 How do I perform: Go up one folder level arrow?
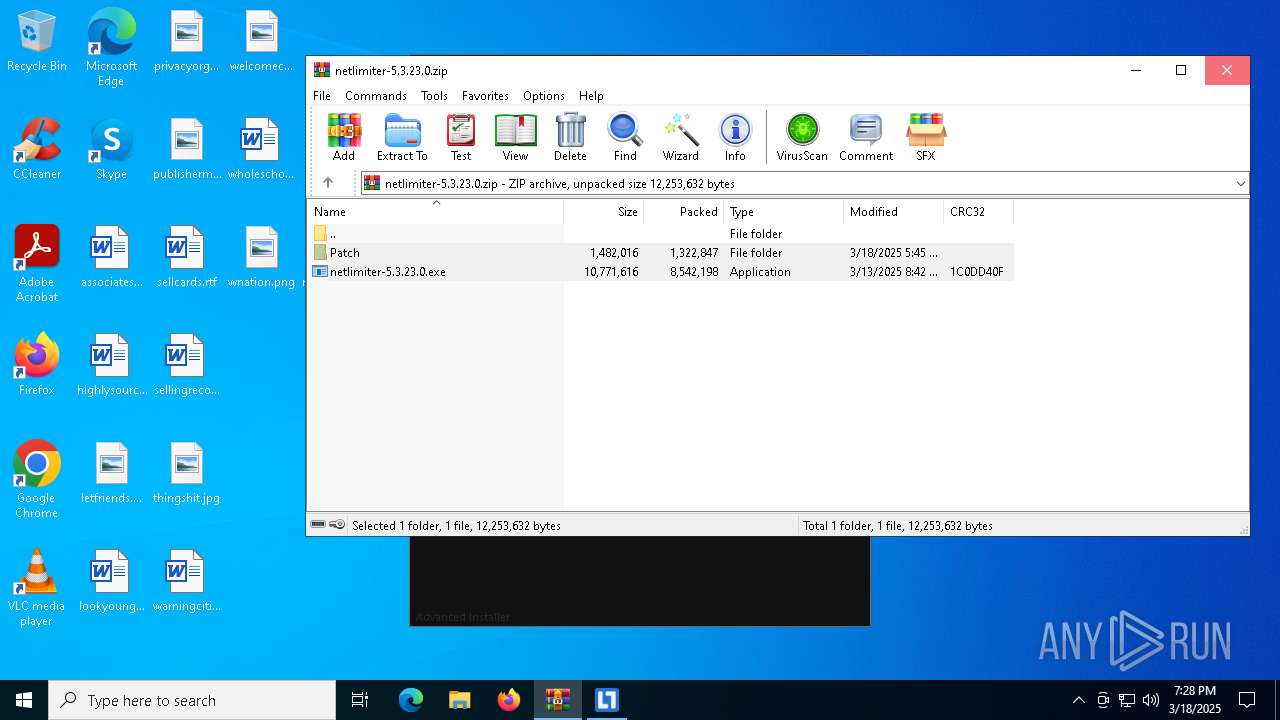[x=328, y=183]
